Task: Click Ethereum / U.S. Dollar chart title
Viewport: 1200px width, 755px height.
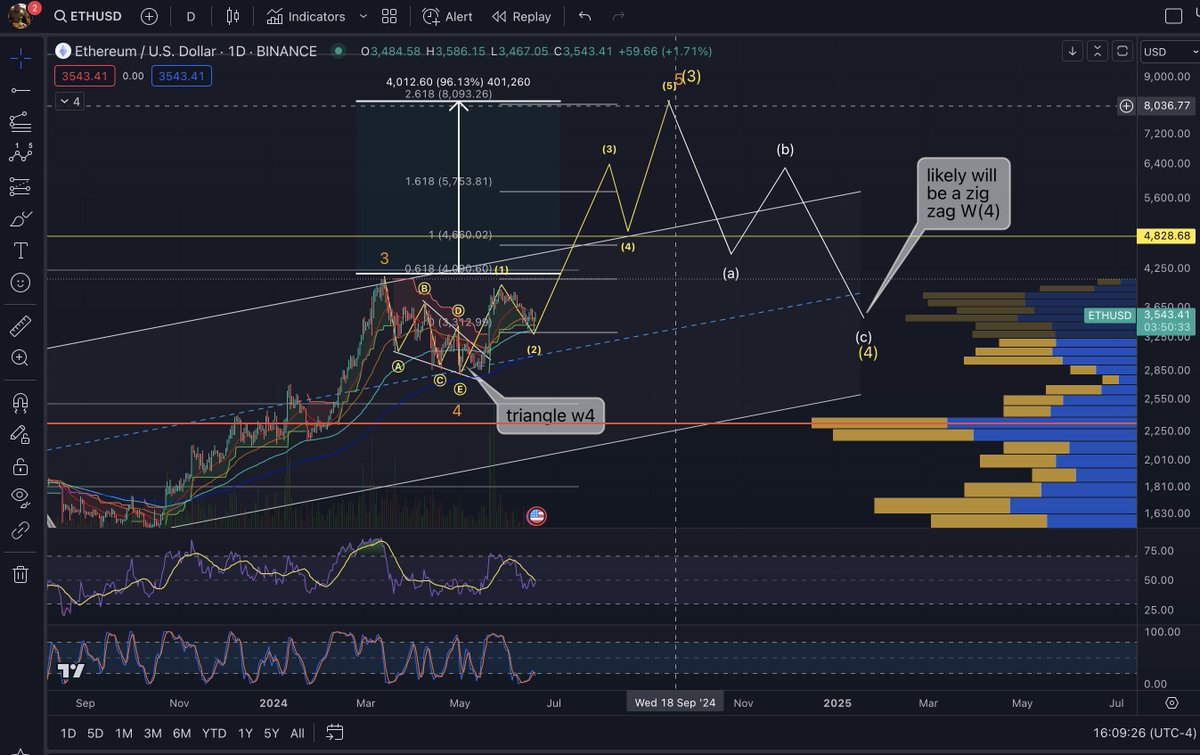Action: click(195, 51)
